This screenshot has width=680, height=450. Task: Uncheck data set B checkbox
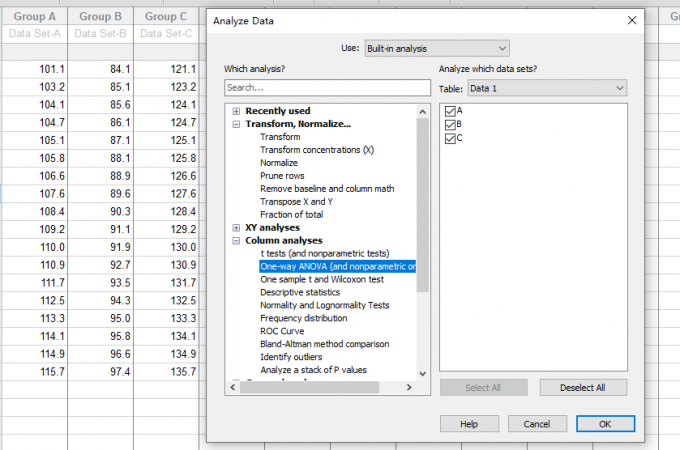tap(450, 125)
